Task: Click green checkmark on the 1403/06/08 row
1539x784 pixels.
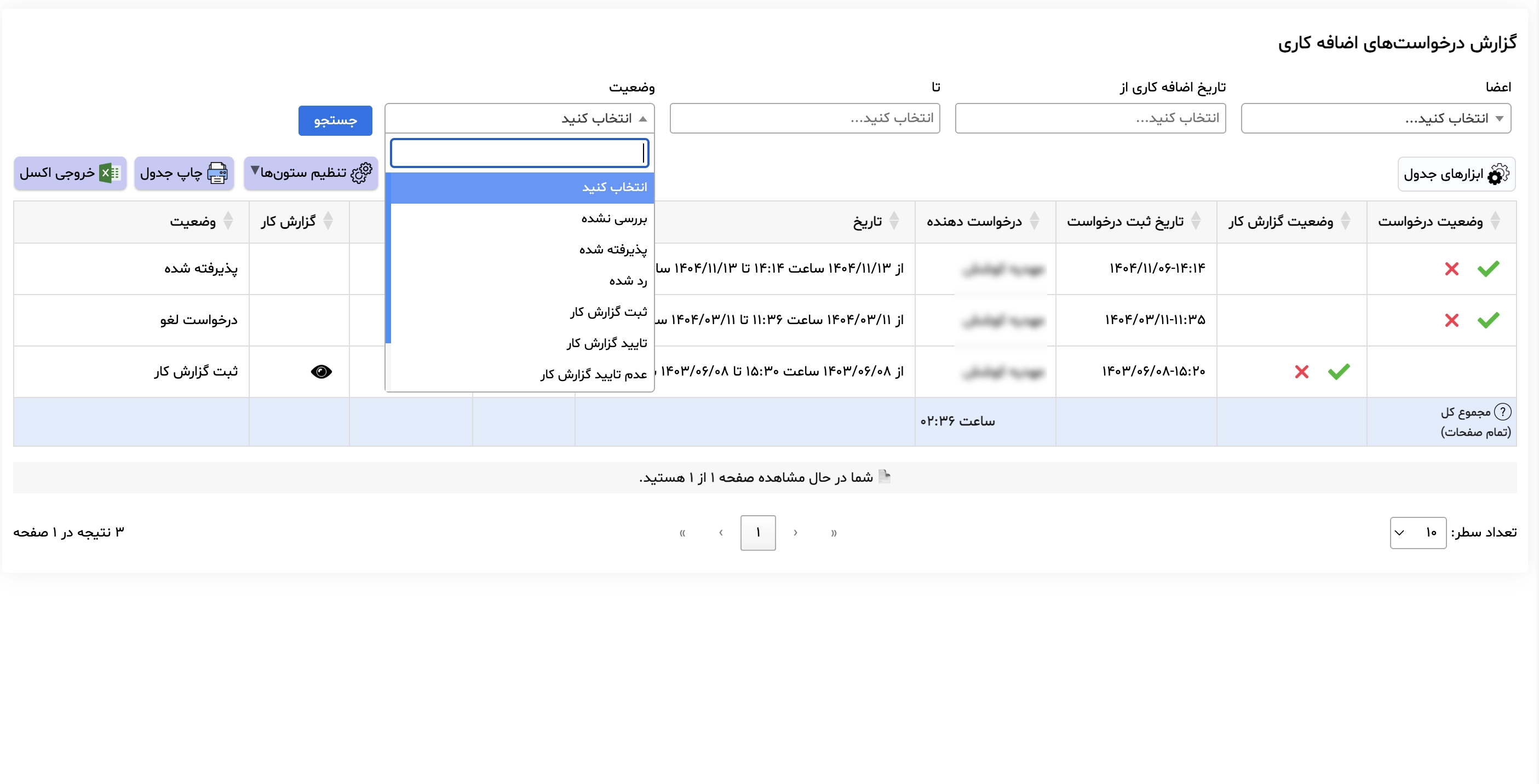Action: point(1339,371)
